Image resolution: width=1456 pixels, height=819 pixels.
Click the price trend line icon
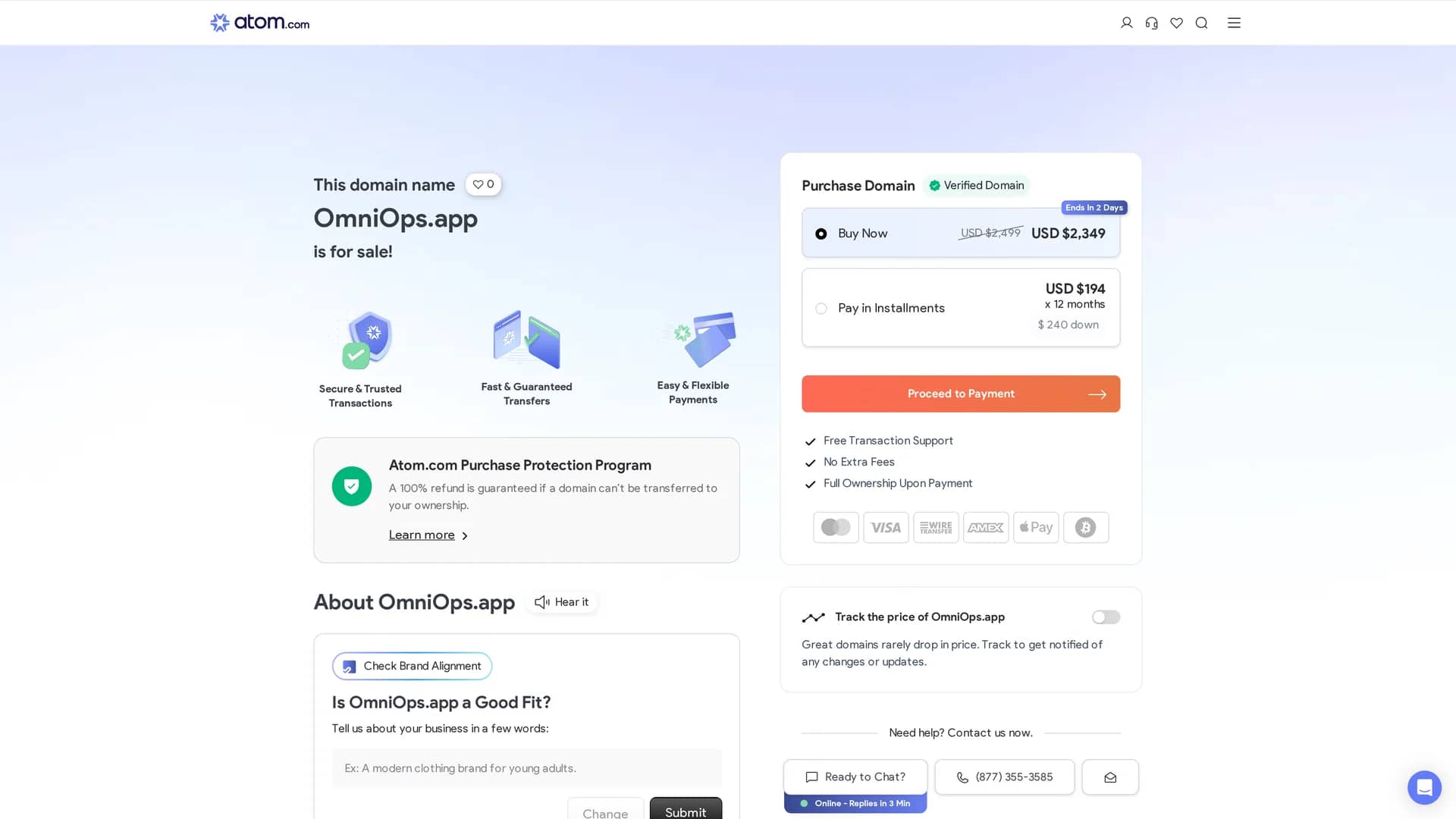pos(813,617)
